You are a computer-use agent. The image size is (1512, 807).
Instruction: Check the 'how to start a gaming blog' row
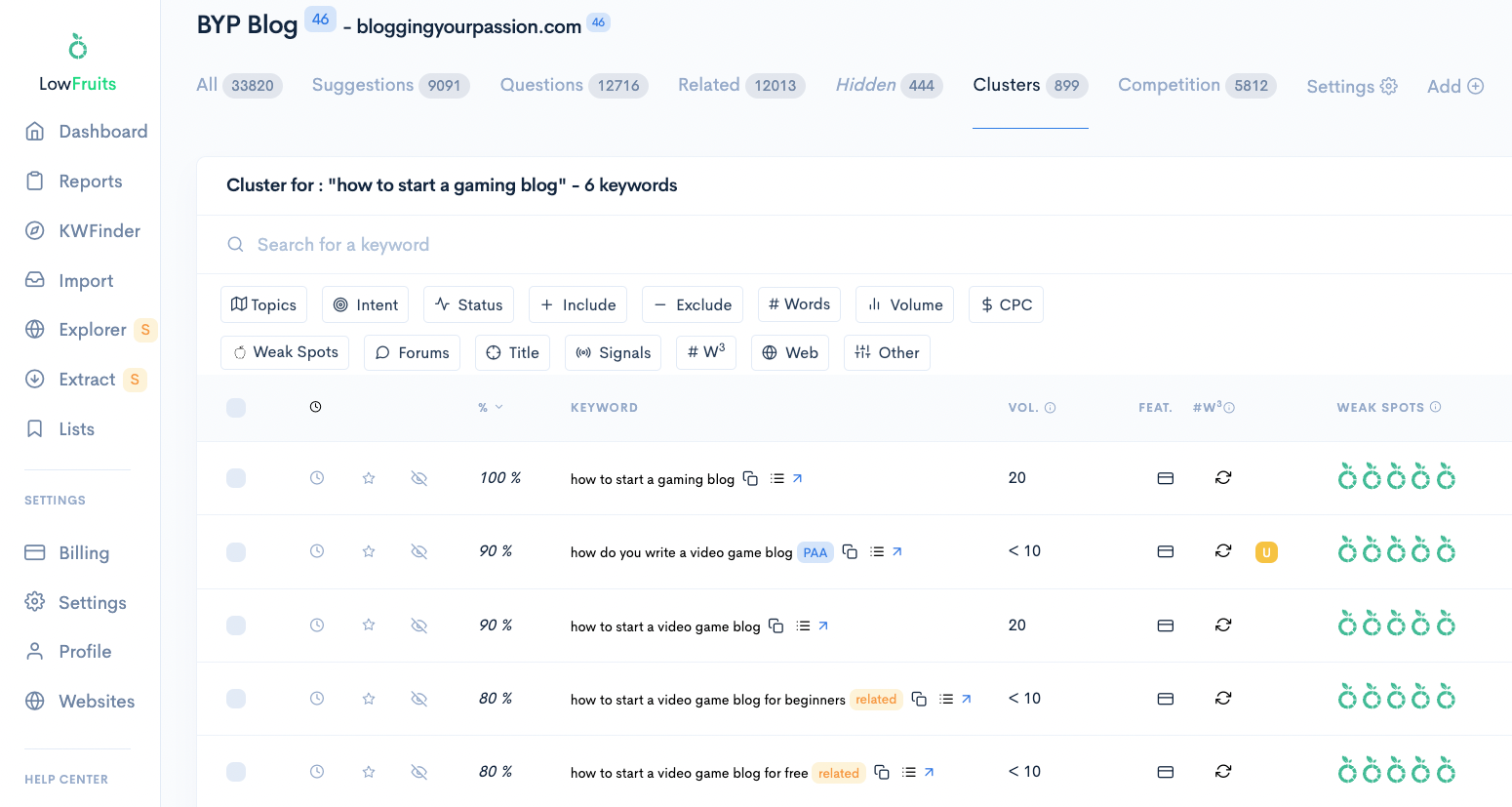point(236,478)
